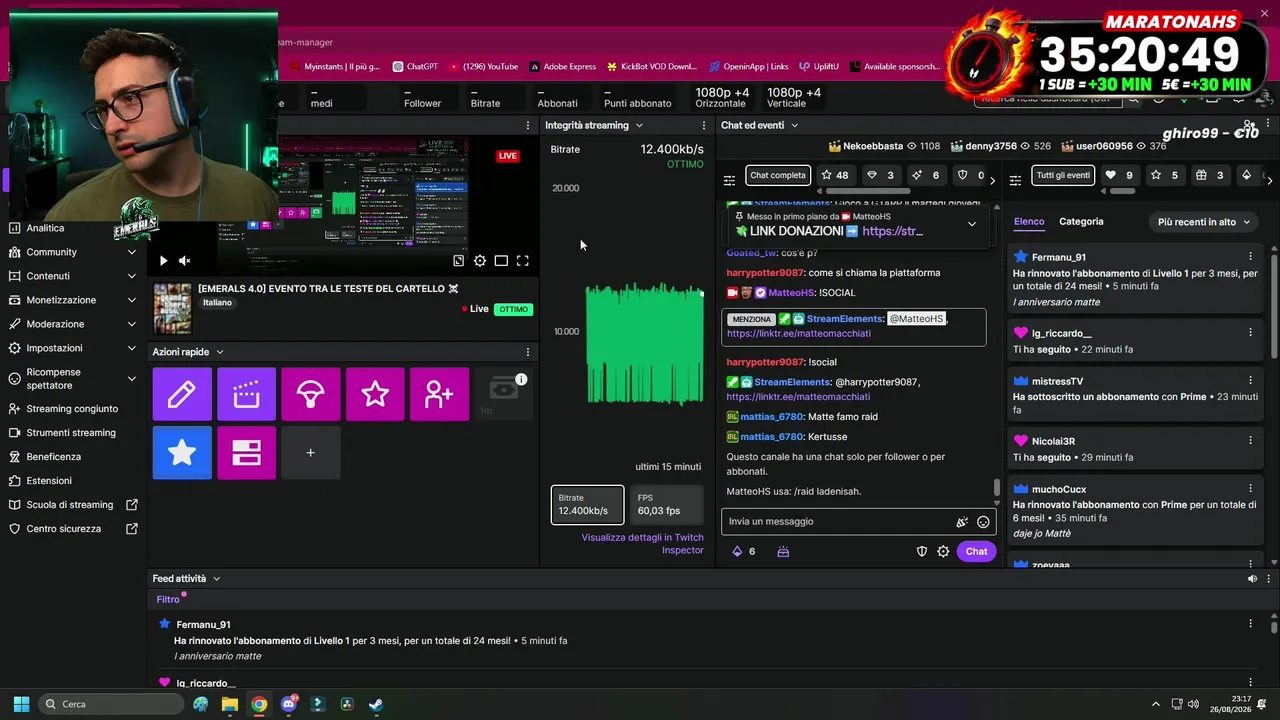The width and height of the screenshot is (1280, 720).
Task: Switch to the Elenco events tab
Action: tap(1029, 222)
